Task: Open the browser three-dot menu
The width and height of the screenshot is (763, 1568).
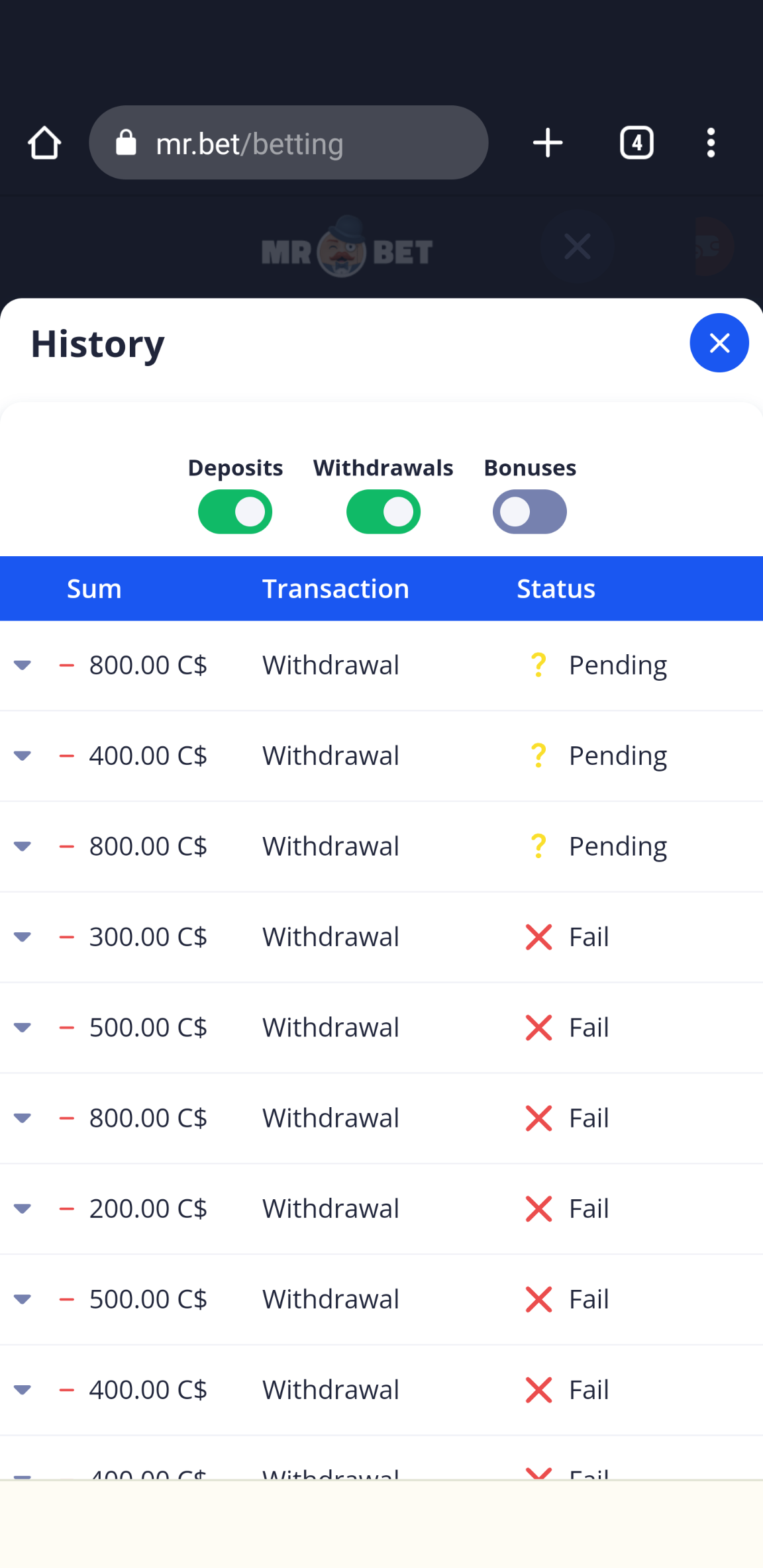Action: pyautogui.click(x=711, y=143)
